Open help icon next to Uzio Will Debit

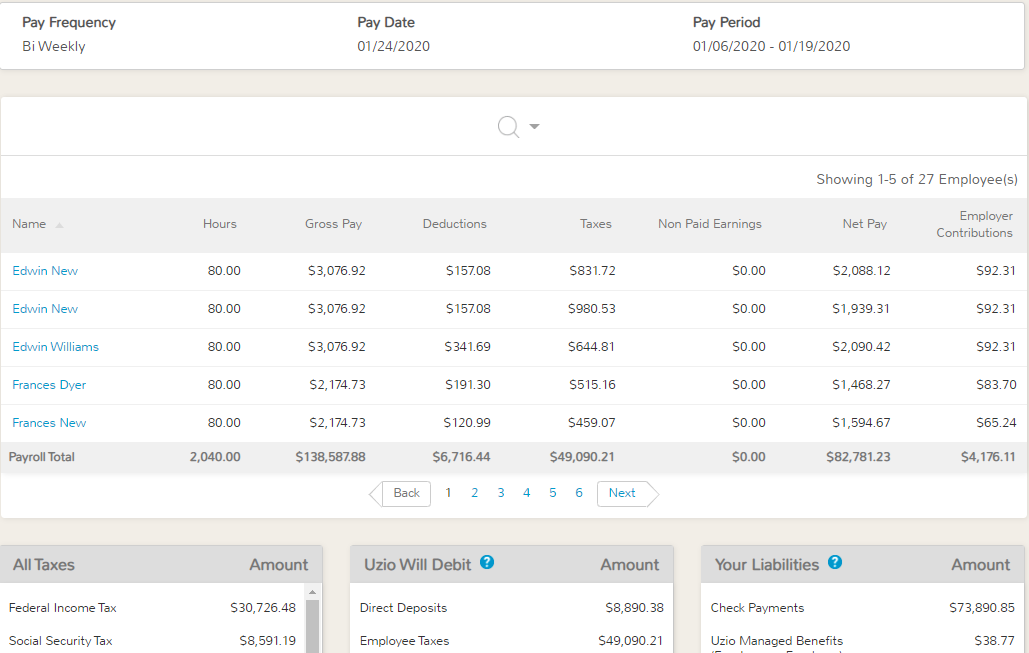click(487, 563)
